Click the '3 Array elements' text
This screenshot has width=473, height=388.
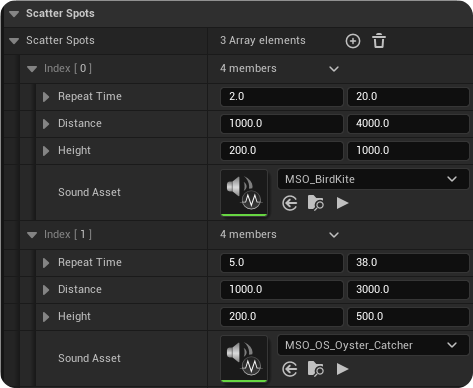click(263, 41)
